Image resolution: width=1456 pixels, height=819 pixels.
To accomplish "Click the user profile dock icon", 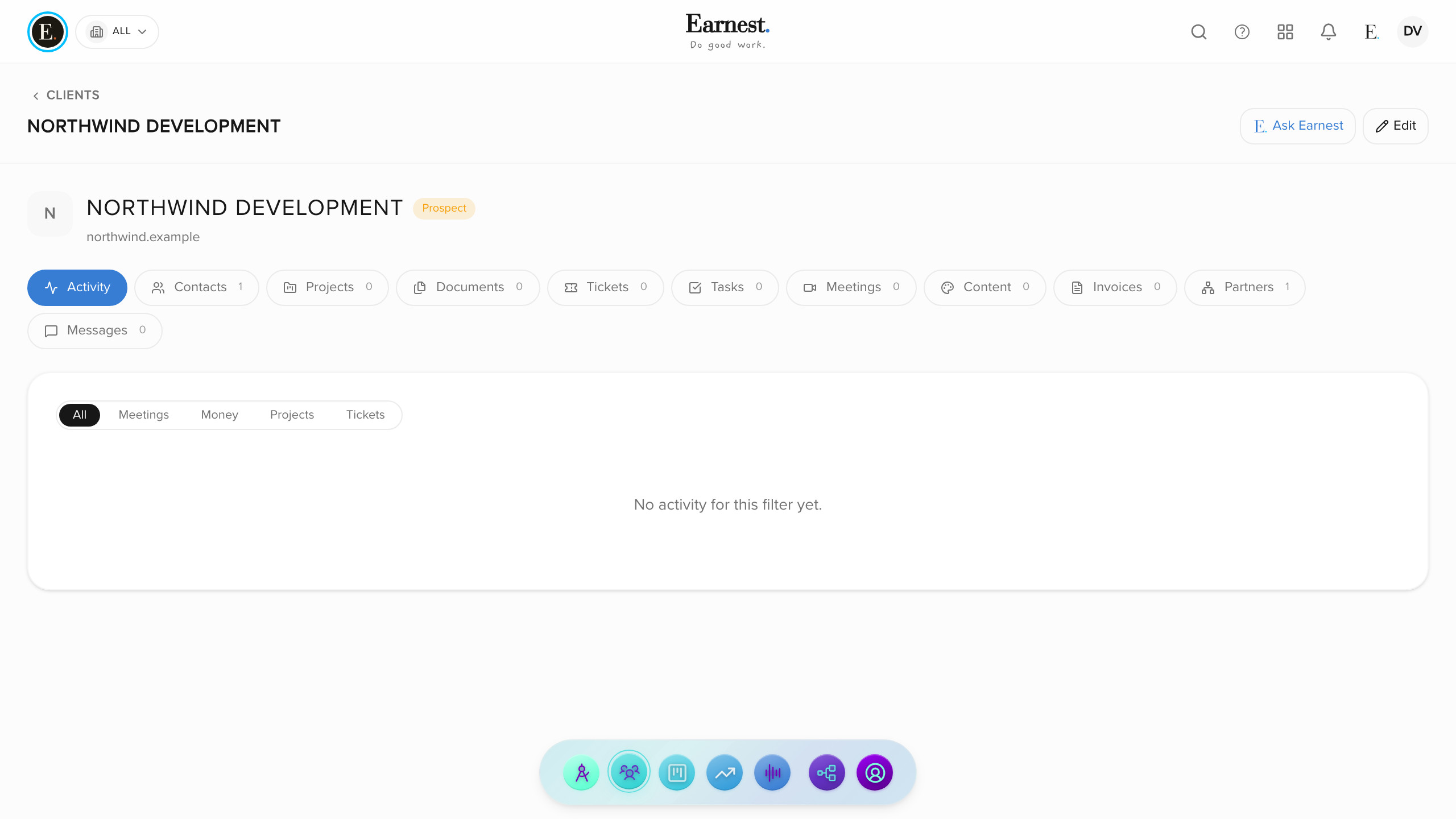I will point(875,773).
